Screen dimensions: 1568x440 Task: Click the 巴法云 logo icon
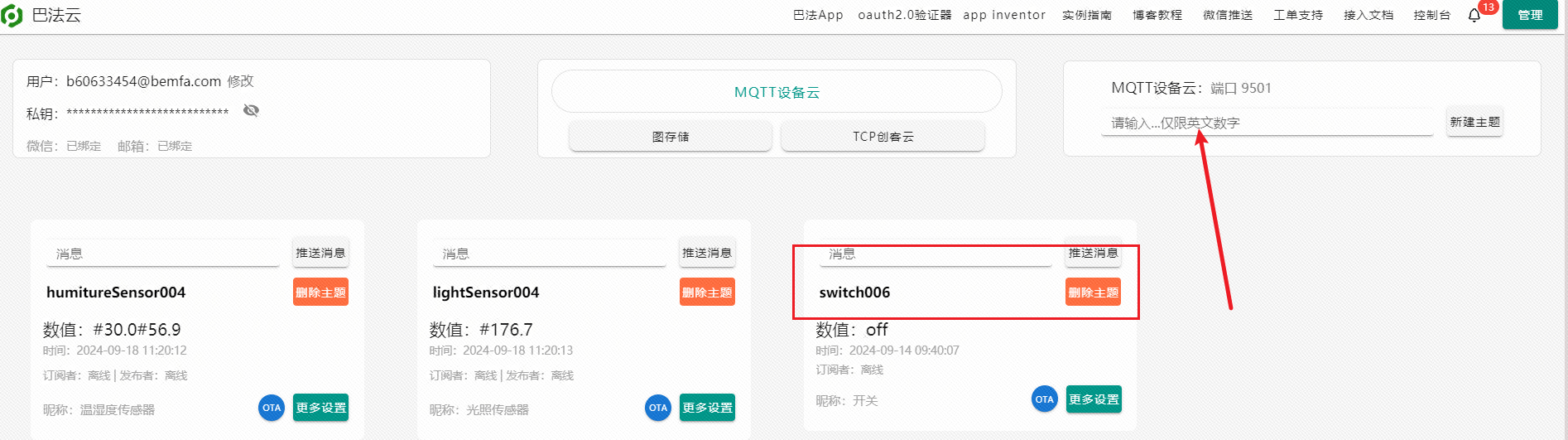pos(12,16)
